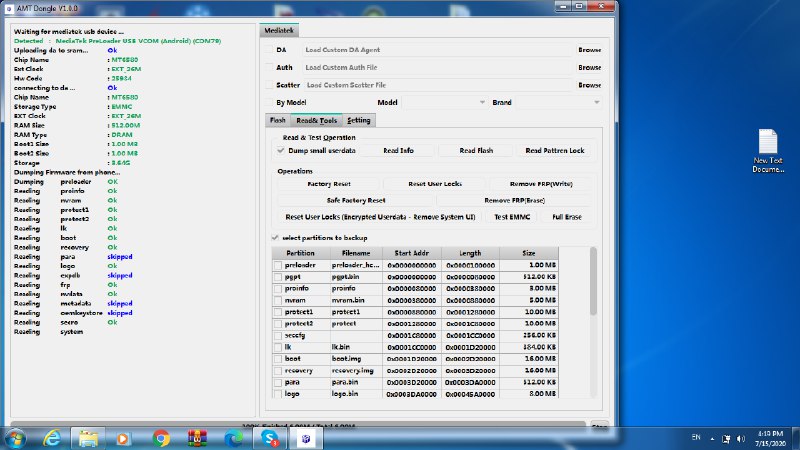Enable the DA checkbox
Screen dimensions: 800x450
[x=269, y=49]
